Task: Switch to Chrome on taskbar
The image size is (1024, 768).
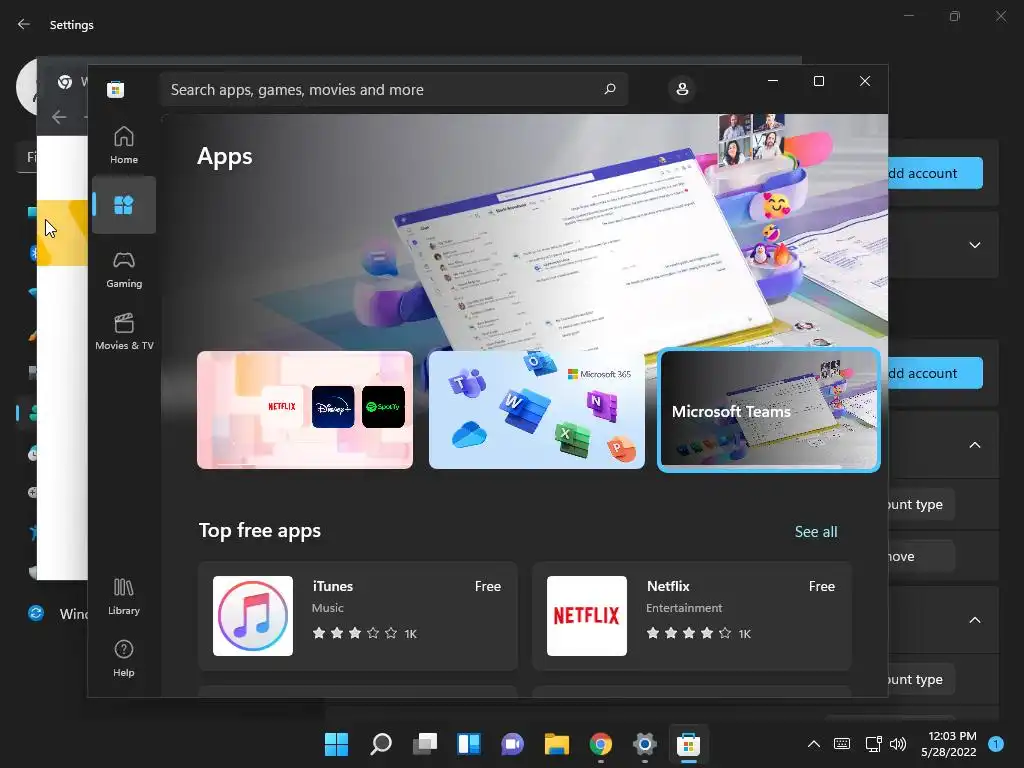Action: point(601,744)
